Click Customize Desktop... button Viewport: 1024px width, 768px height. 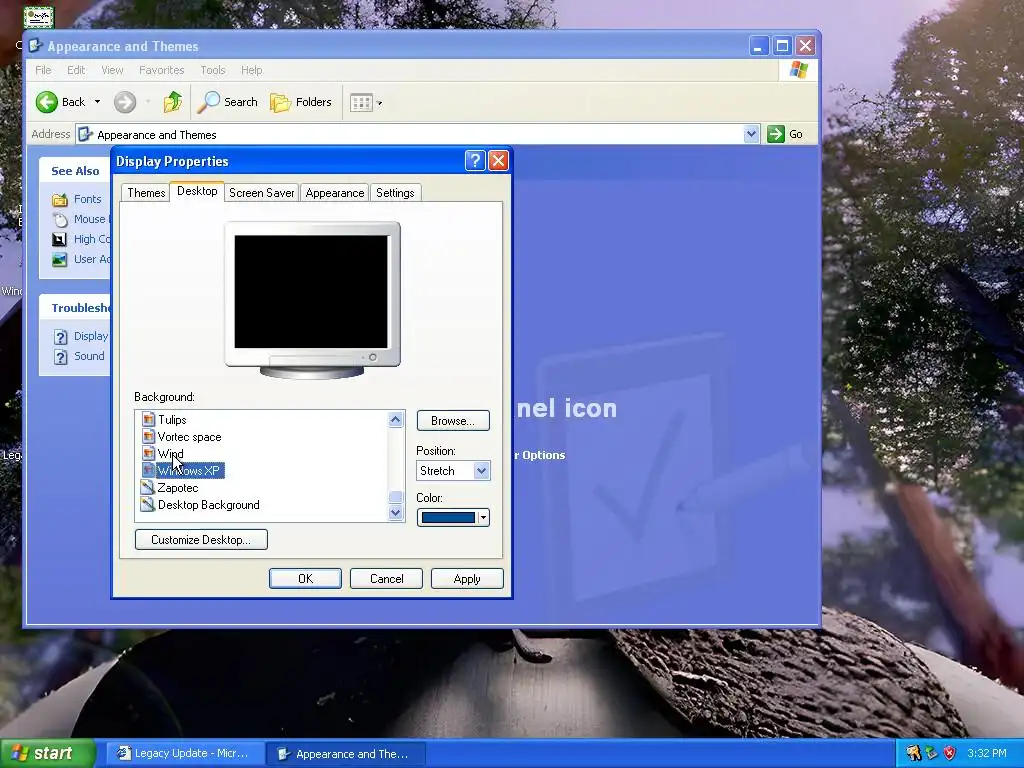pyautogui.click(x=201, y=539)
